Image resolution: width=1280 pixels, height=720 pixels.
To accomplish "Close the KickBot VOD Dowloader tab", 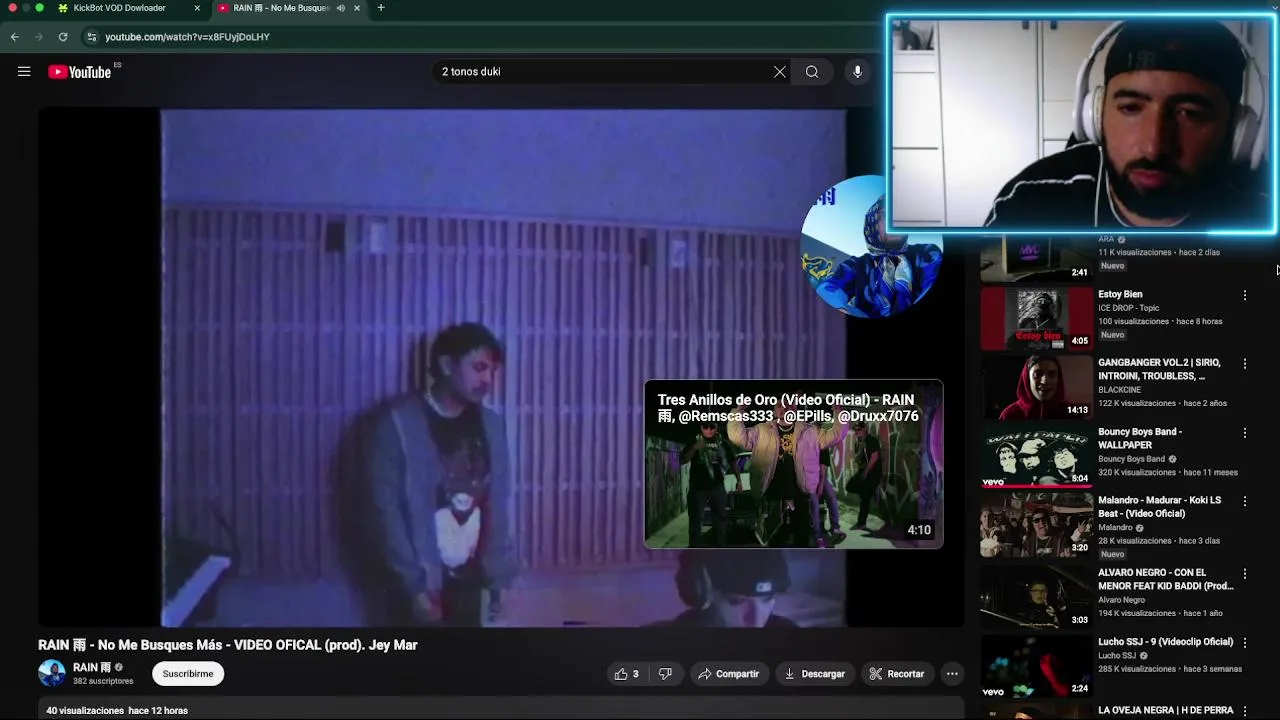I will (197, 8).
